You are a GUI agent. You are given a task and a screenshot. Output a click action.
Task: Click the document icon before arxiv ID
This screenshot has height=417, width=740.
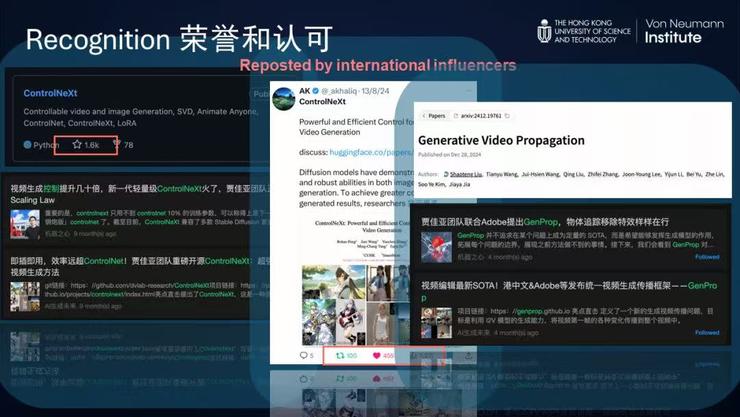[x=456, y=116]
